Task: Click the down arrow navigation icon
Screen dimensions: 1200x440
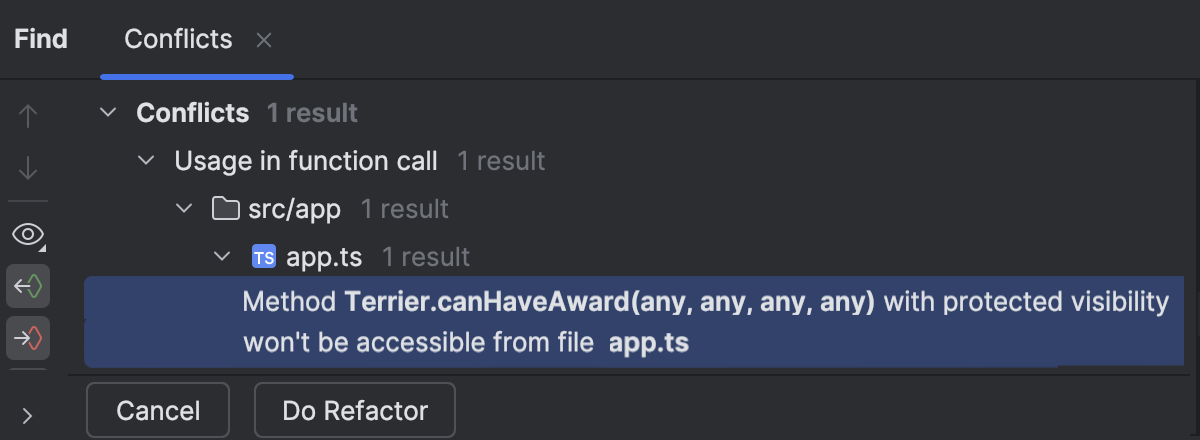Action: pyautogui.click(x=28, y=168)
